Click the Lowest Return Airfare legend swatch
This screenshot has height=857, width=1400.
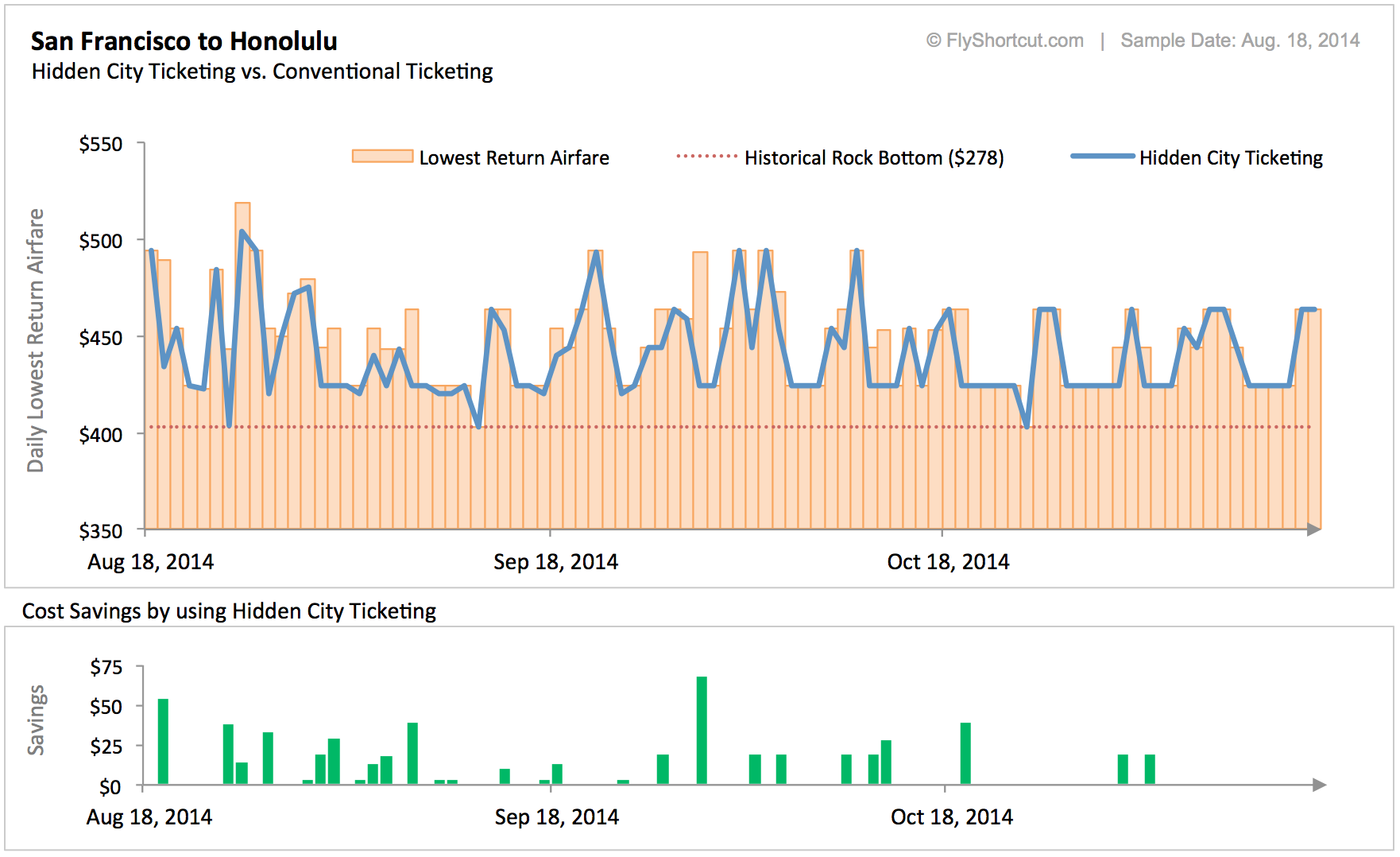point(383,156)
